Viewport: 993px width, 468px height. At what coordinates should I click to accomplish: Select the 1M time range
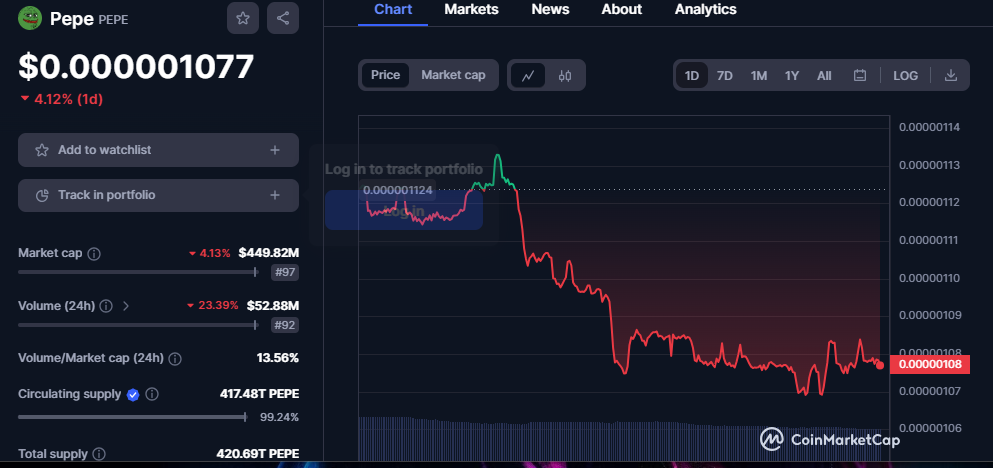[x=759, y=75]
